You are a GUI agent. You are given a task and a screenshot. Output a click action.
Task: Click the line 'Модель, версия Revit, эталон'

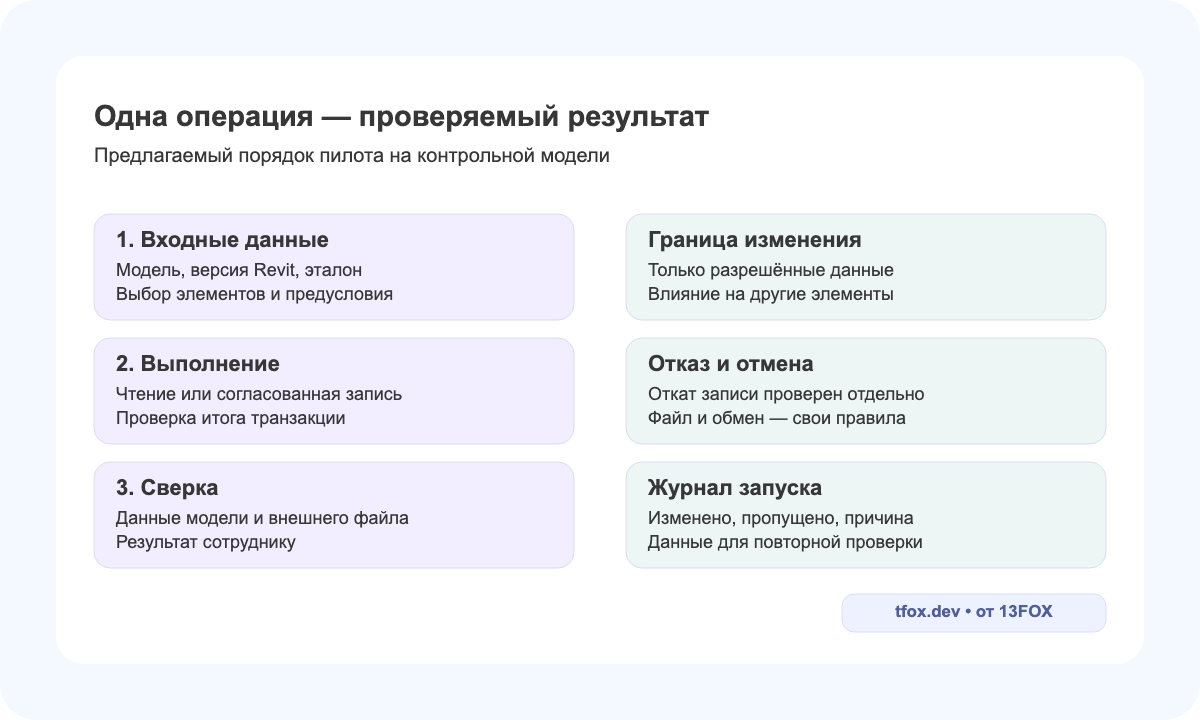pyautogui.click(x=239, y=270)
